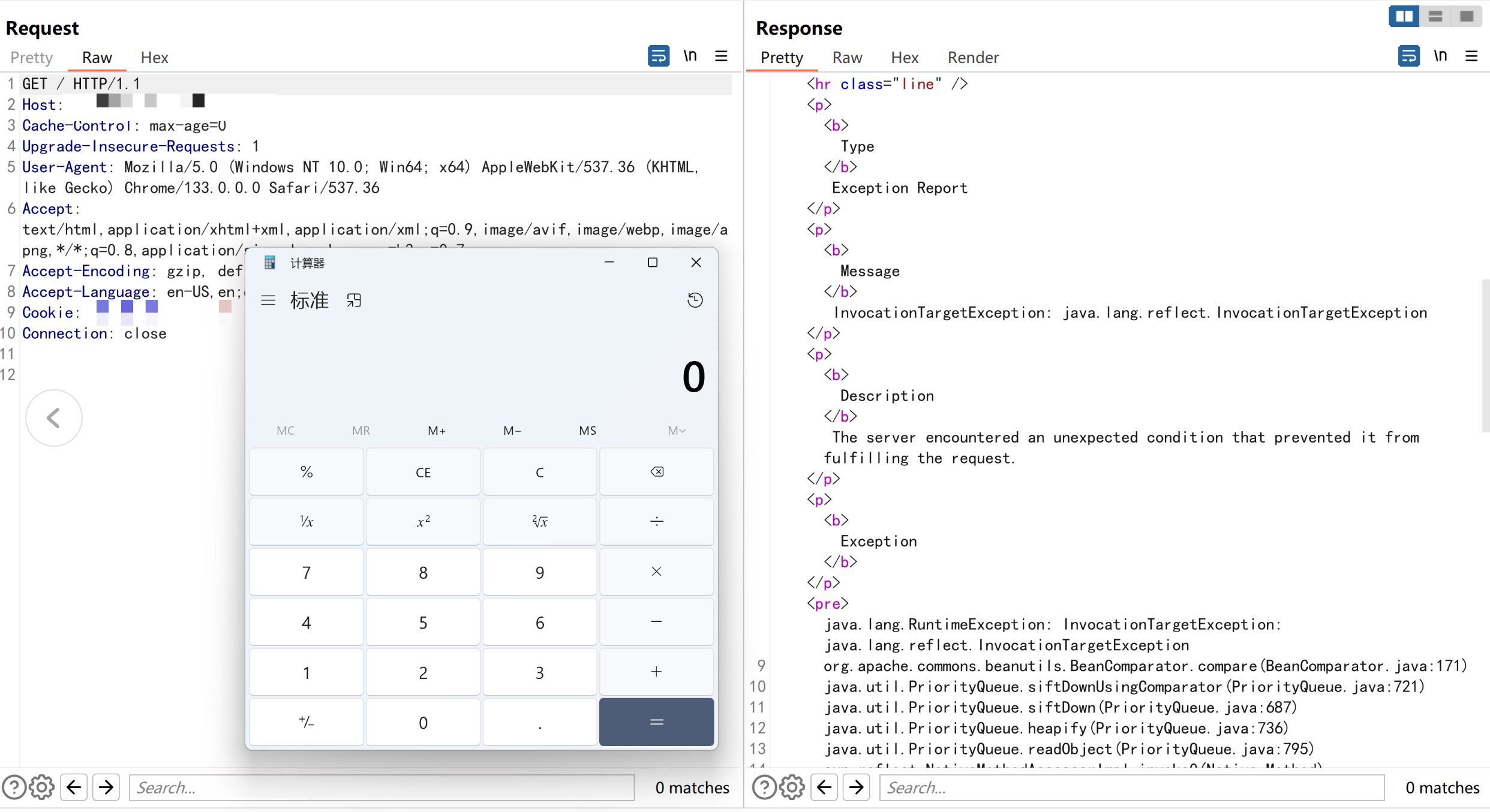Go to next match in Request search
The image size is (1490, 812).
point(106,787)
